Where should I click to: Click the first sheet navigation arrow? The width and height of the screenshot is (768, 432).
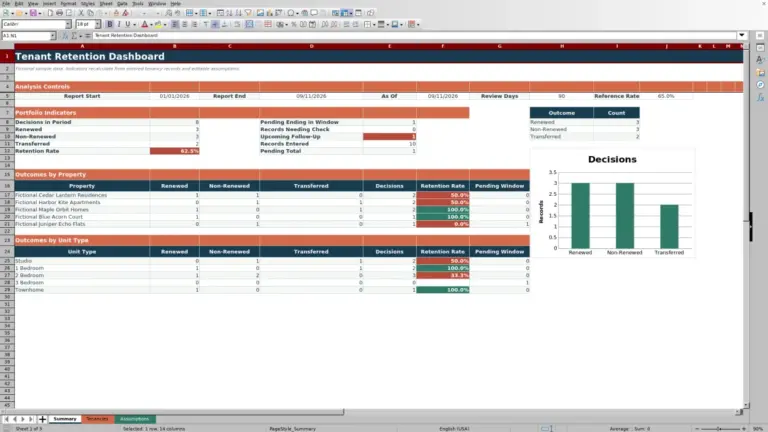click(x=6, y=419)
